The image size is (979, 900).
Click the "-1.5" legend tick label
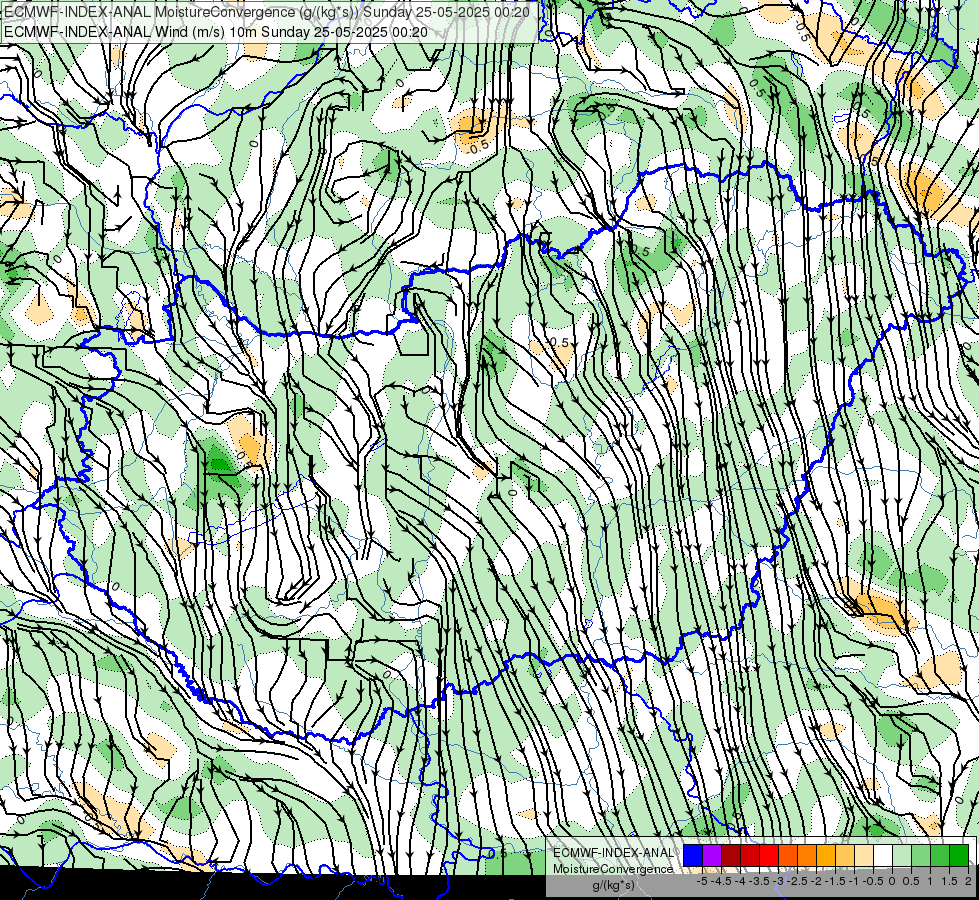[835, 881]
